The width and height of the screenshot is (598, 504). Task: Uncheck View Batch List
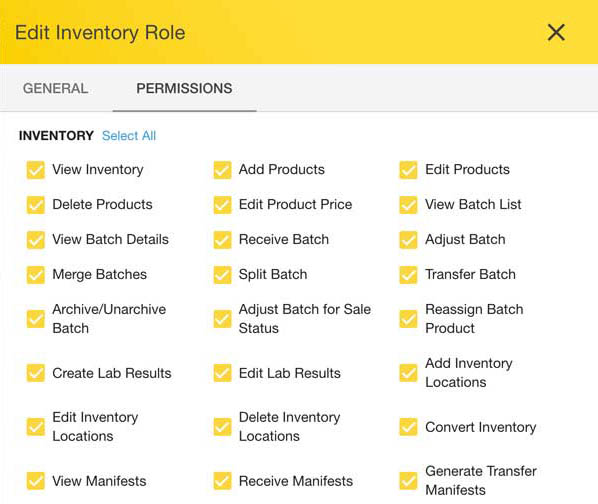pos(408,205)
